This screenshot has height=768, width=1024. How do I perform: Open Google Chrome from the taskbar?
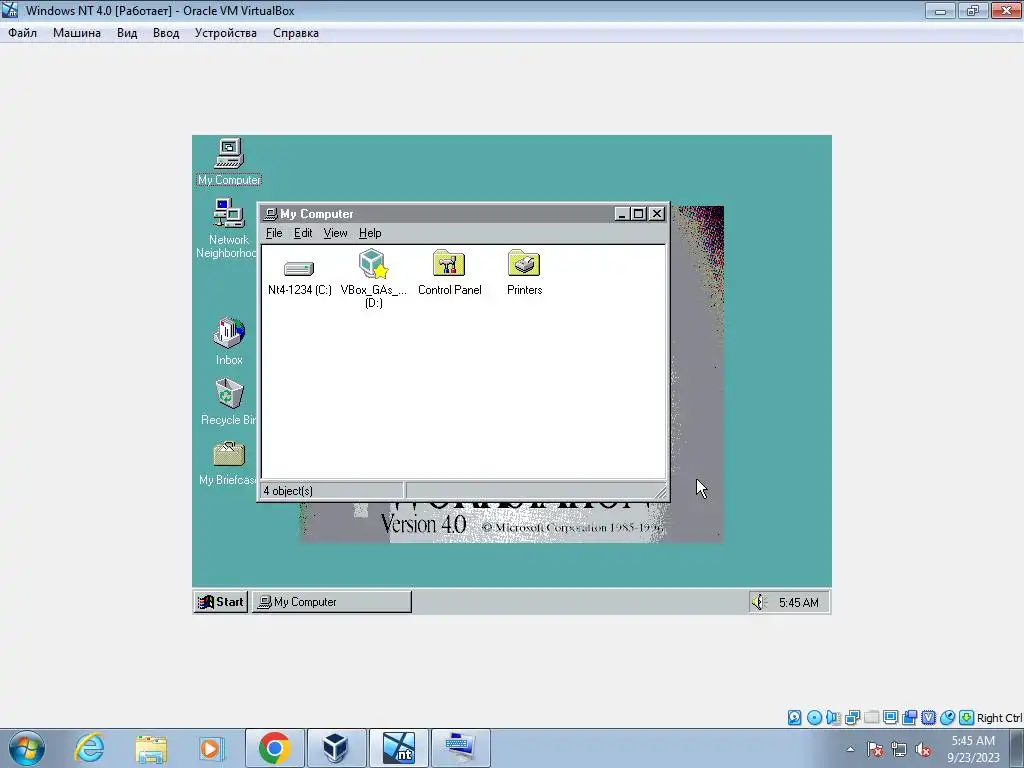tap(274, 748)
